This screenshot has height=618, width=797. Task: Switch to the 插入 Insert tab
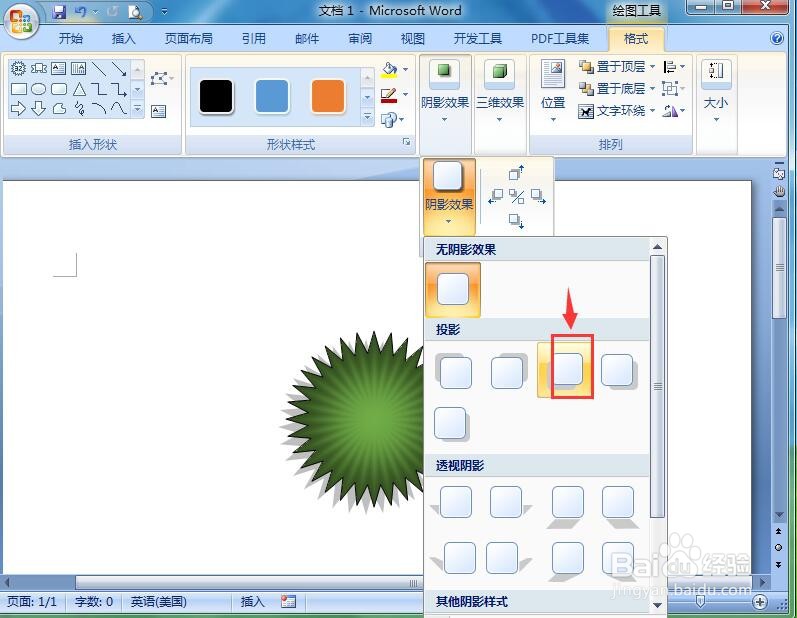pyautogui.click(x=124, y=39)
